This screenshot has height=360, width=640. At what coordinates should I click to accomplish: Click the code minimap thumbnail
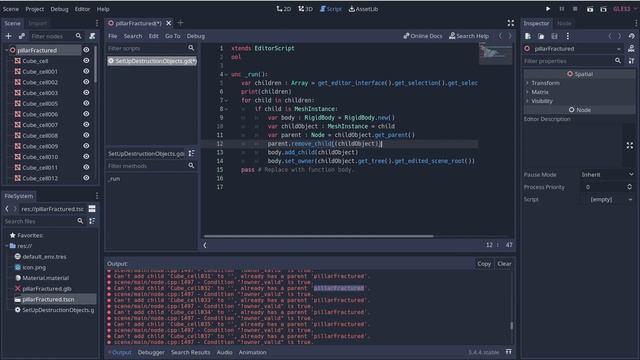[x=496, y=54]
